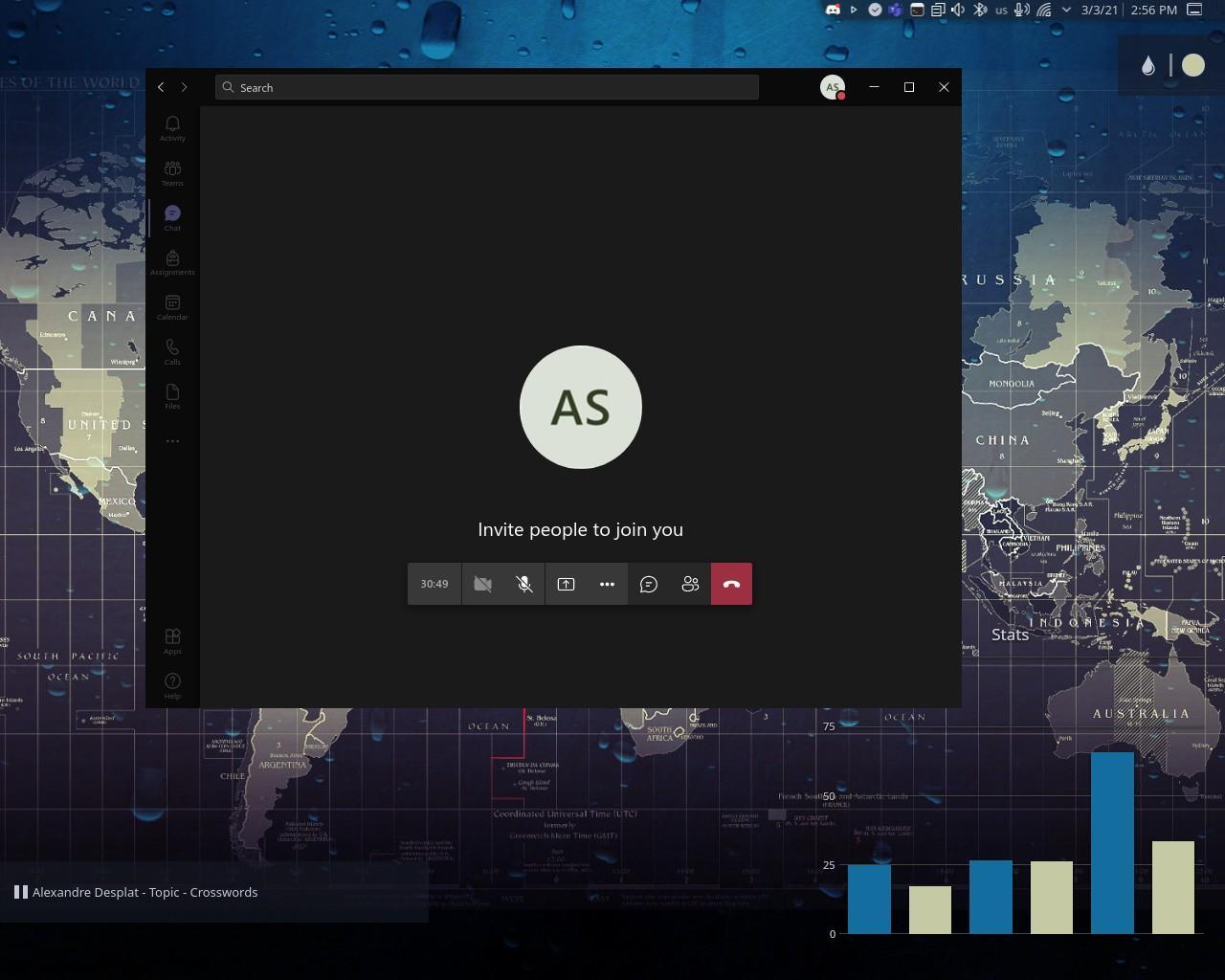Click the tallest blue bar in Stats chart
Image resolution: width=1225 pixels, height=980 pixels.
point(1112,842)
